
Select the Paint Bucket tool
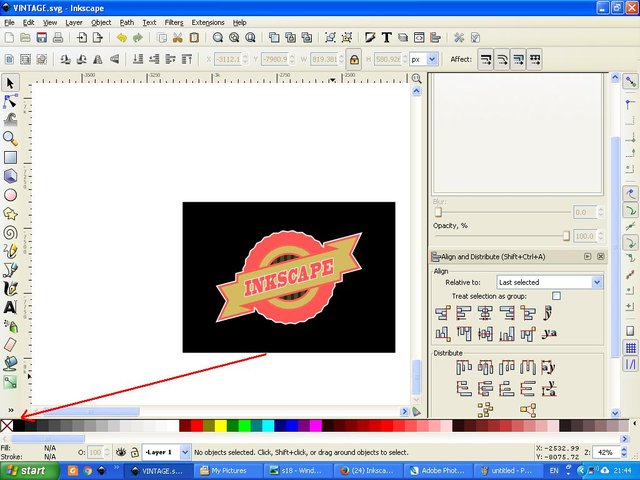point(10,363)
